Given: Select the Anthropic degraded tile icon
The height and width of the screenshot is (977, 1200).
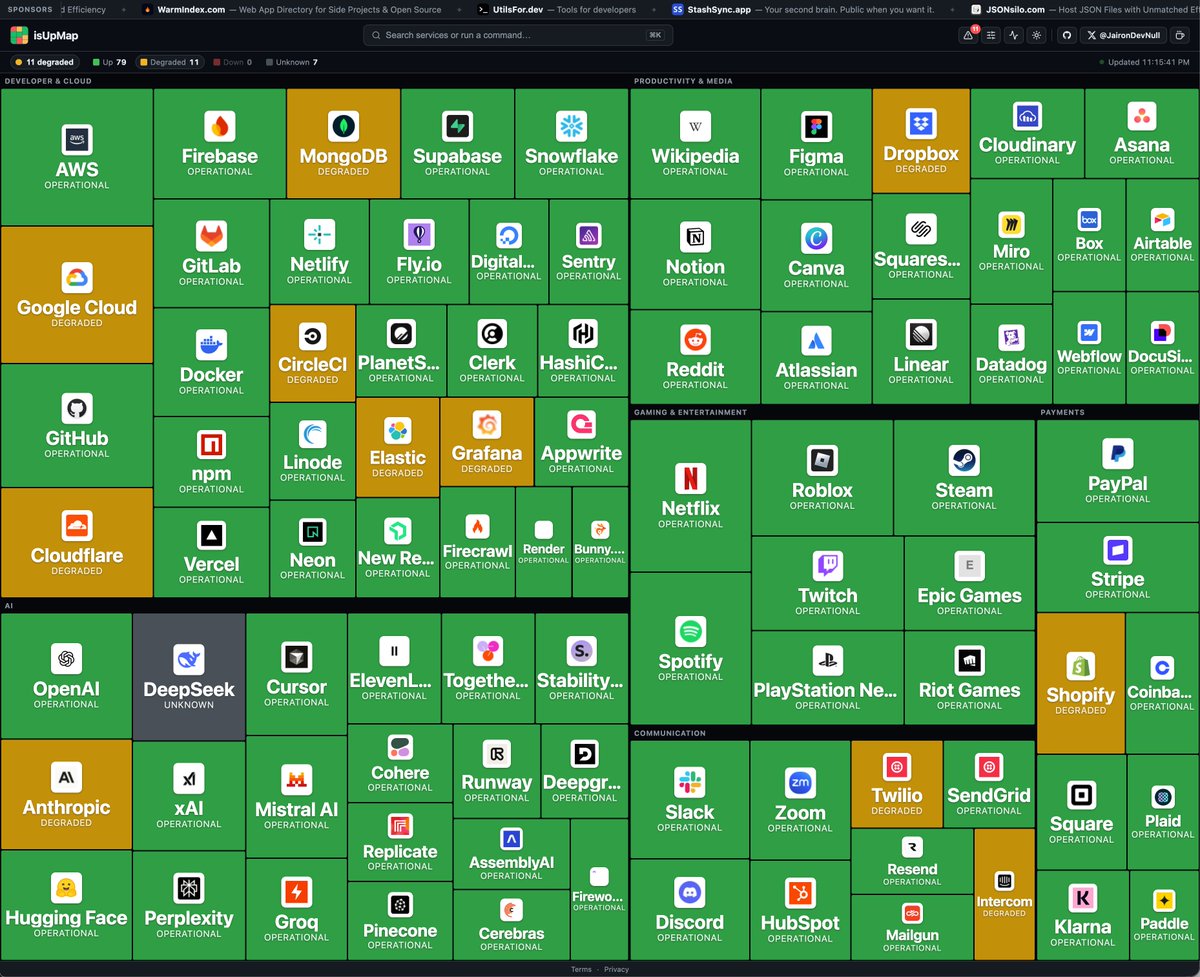Looking at the screenshot, I should click(66, 777).
